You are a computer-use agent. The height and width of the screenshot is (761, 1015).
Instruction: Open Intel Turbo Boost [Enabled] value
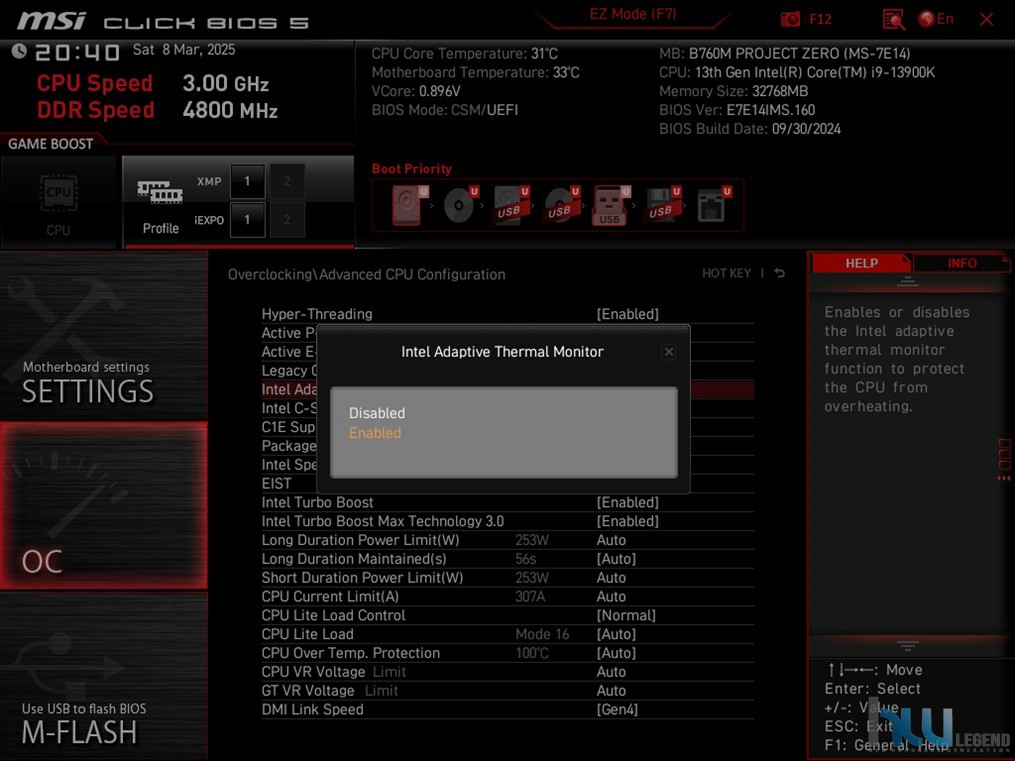(x=627, y=502)
